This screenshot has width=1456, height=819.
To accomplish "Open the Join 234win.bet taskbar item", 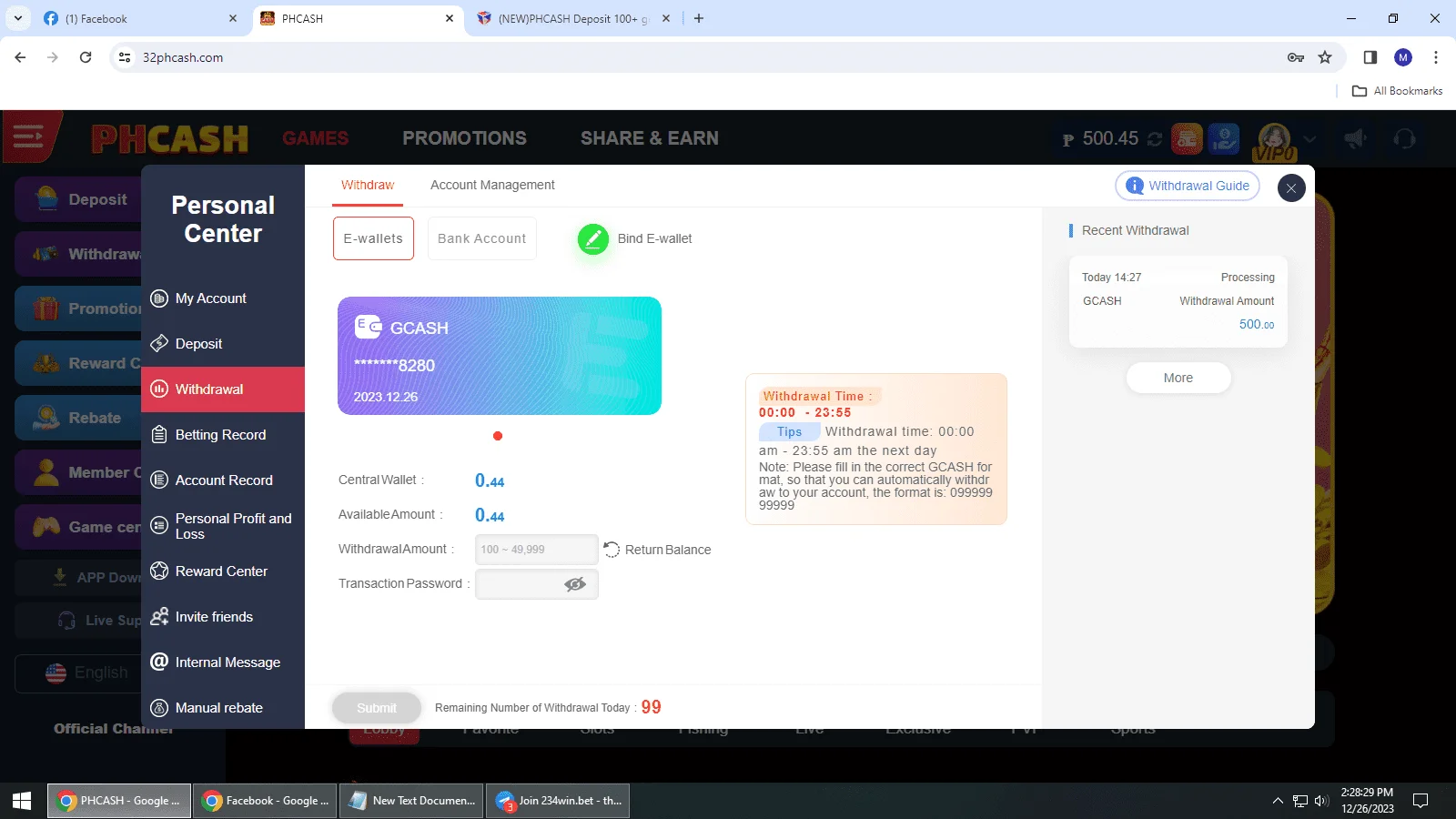I will 558,801.
